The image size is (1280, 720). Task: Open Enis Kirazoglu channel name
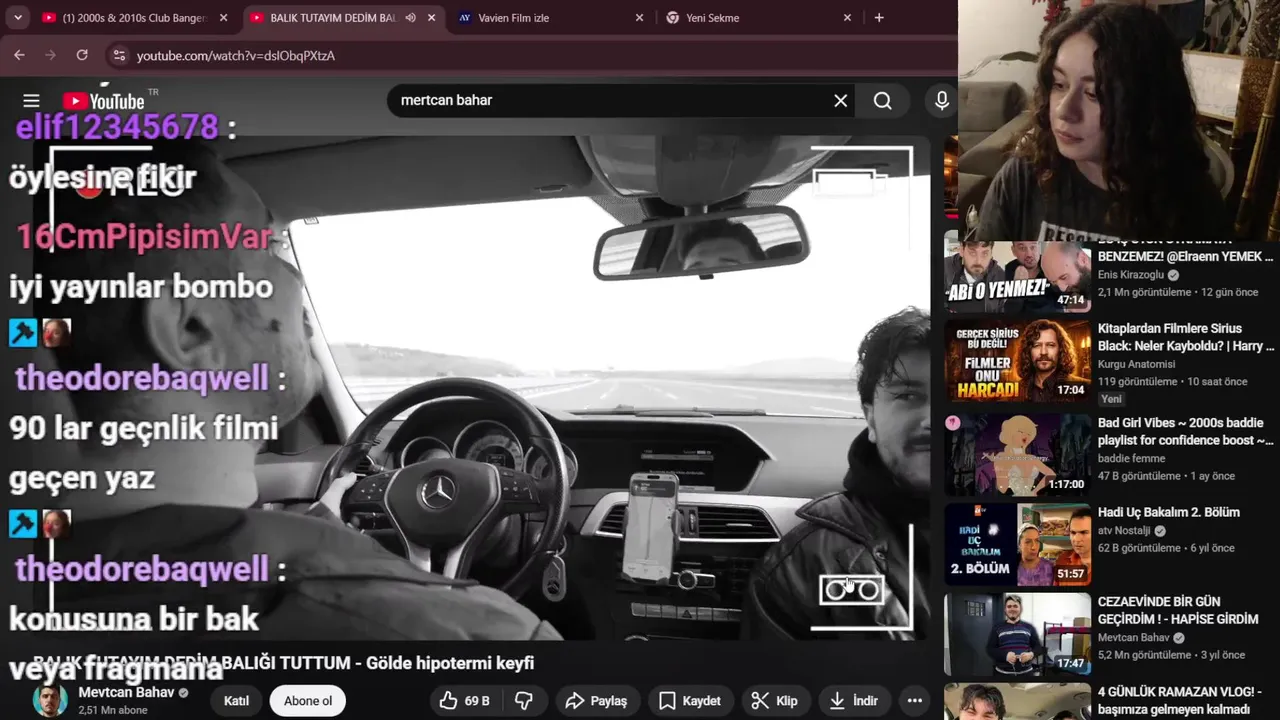pyautogui.click(x=1131, y=275)
